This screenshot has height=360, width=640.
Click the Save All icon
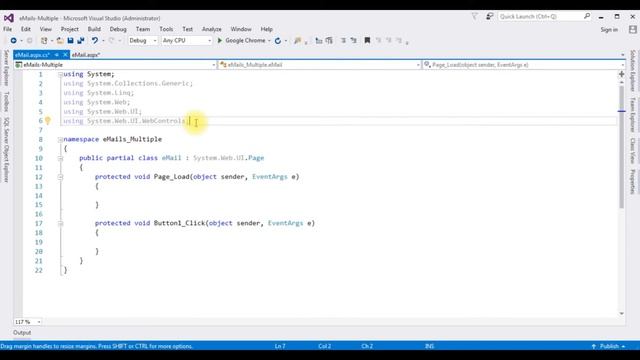tap(81, 40)
